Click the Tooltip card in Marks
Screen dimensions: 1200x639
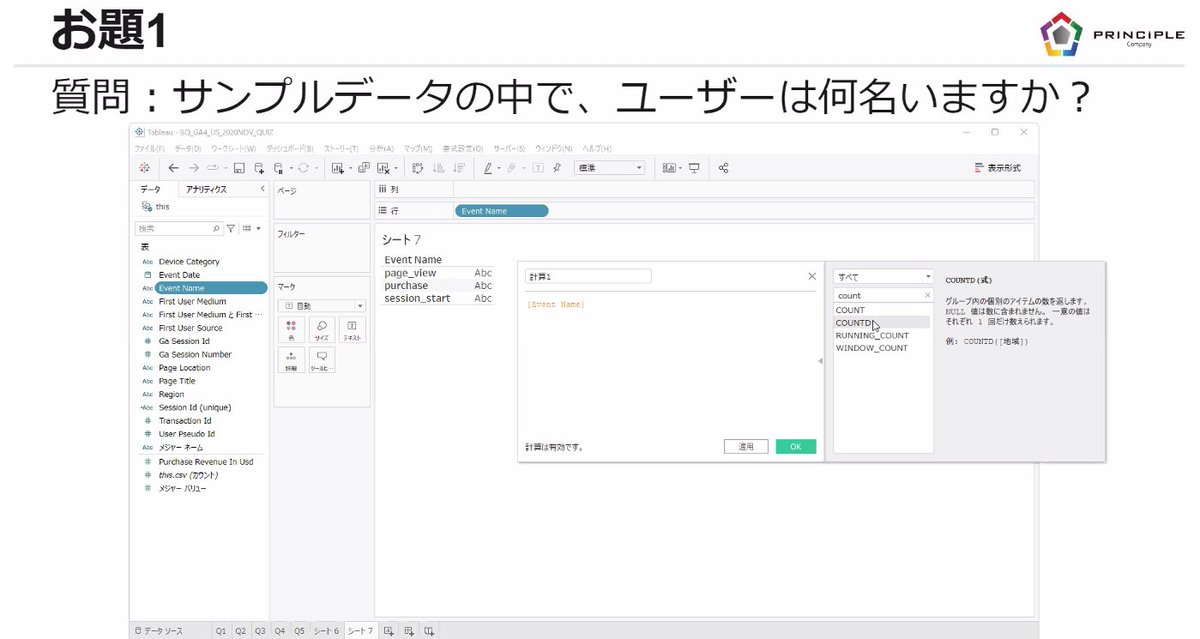321,360
